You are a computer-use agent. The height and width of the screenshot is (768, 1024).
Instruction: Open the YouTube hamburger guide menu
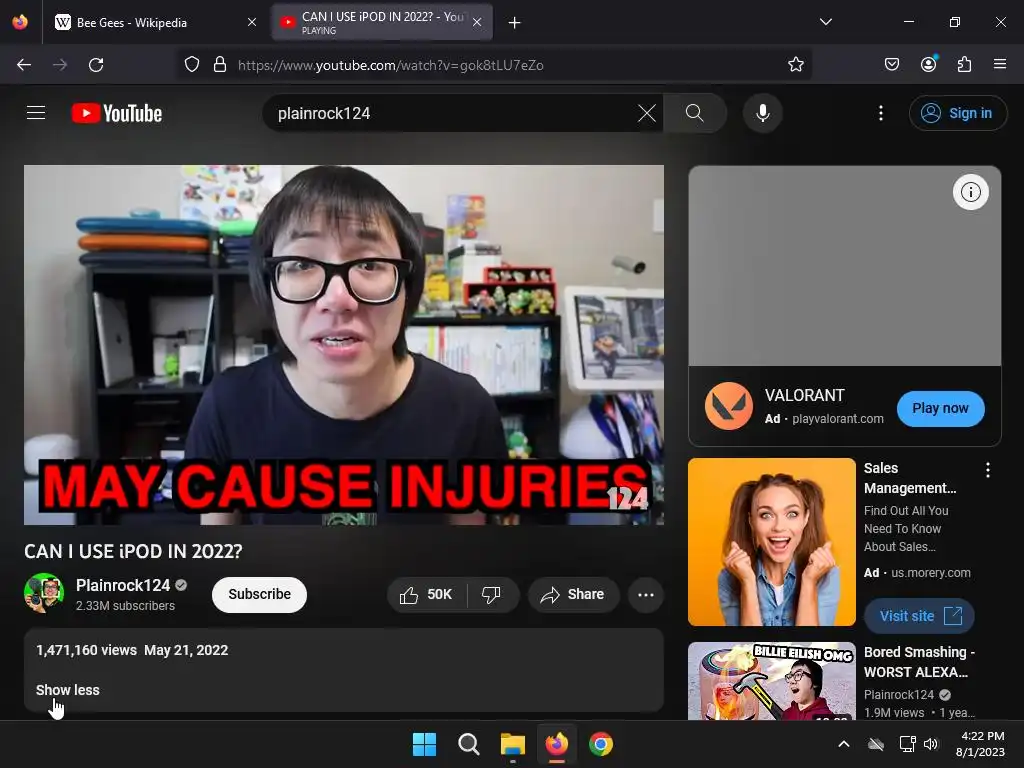[36, 113]
